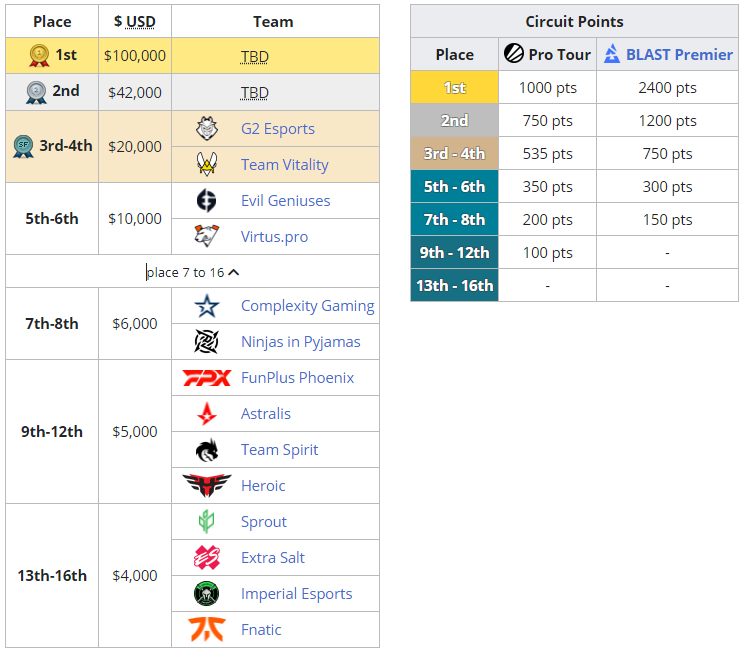Click the Fnatic orange logo
The height and width of the screenshot is (654, 748).
pyautogui.click(x=207, y=630)
